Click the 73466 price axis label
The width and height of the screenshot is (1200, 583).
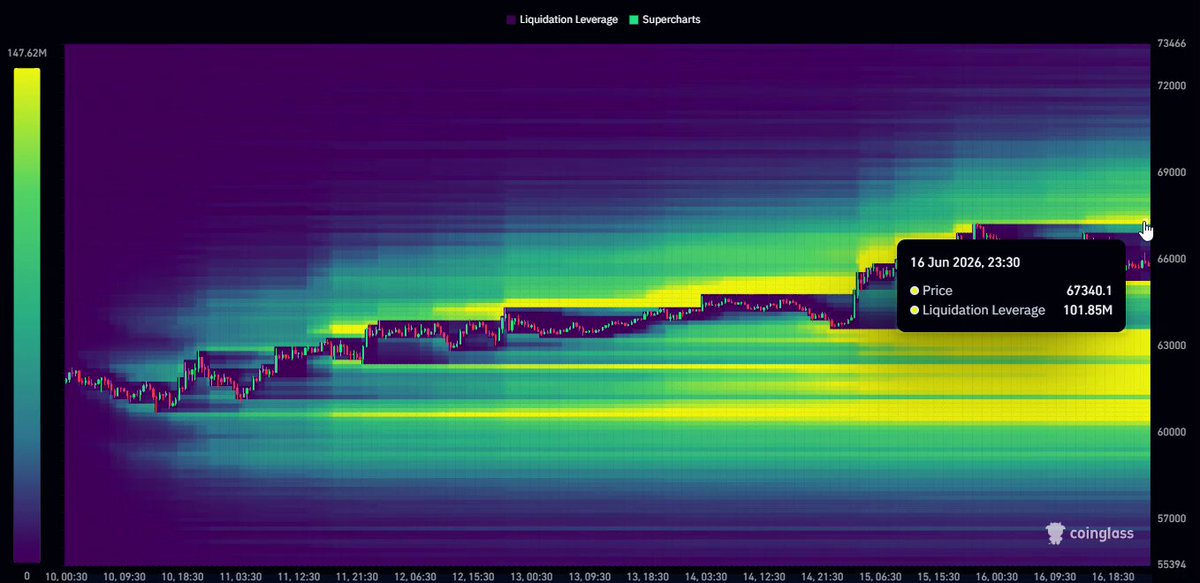[x=1172, y=44]
